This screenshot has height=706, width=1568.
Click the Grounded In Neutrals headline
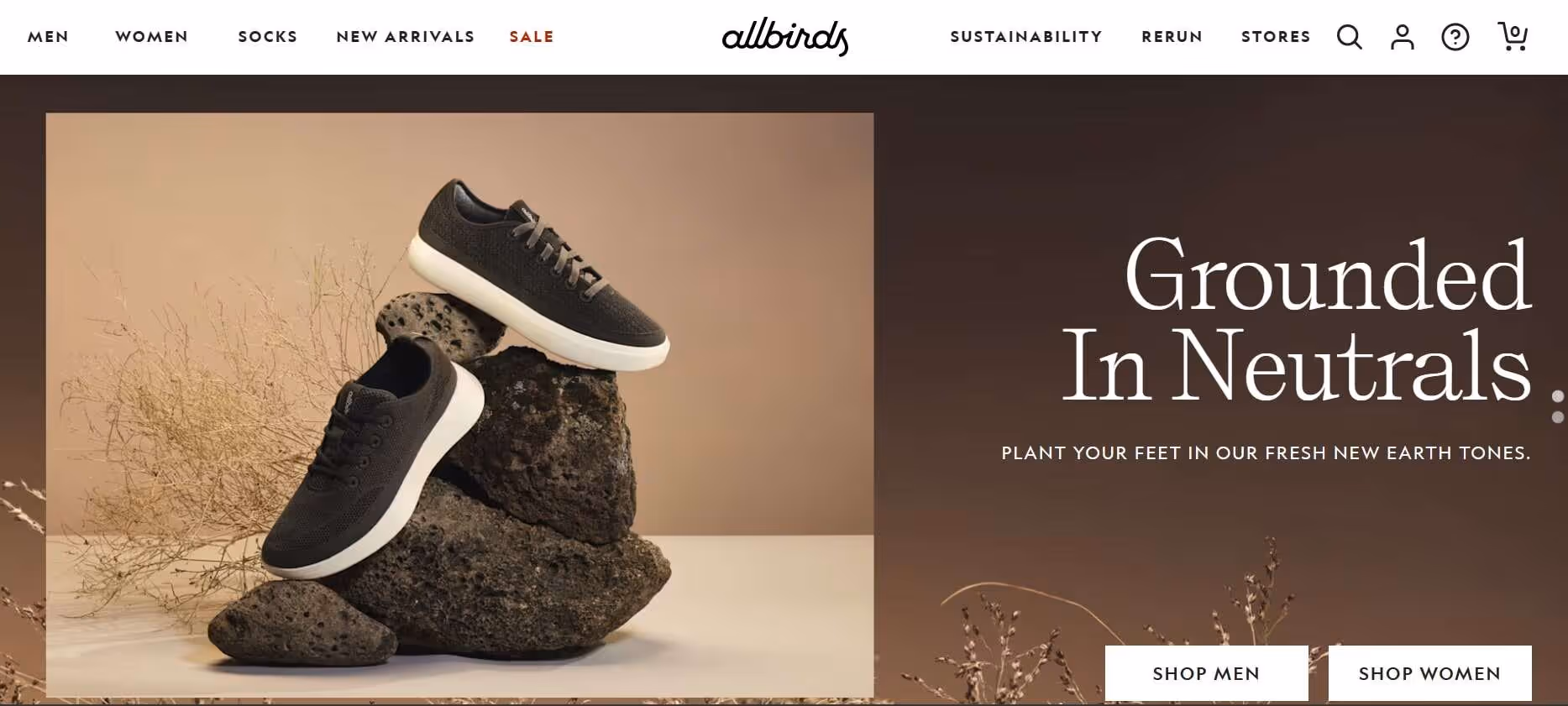pyautogui.click(x=1298, y=319)
